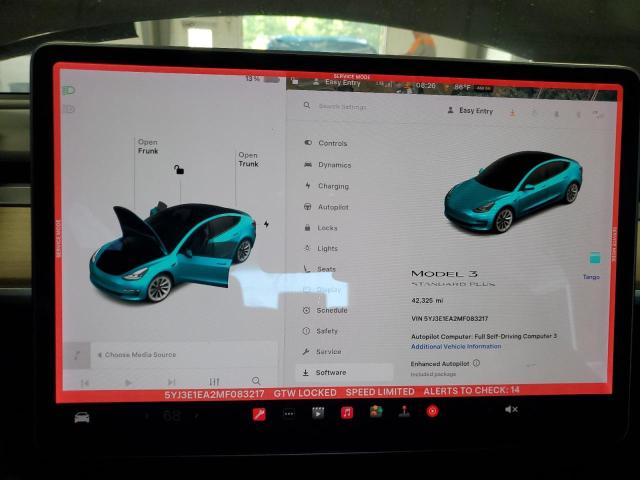This screenshot has width=640, height=480.
Task: Select the Software menu item
Action: pos(344,372)
